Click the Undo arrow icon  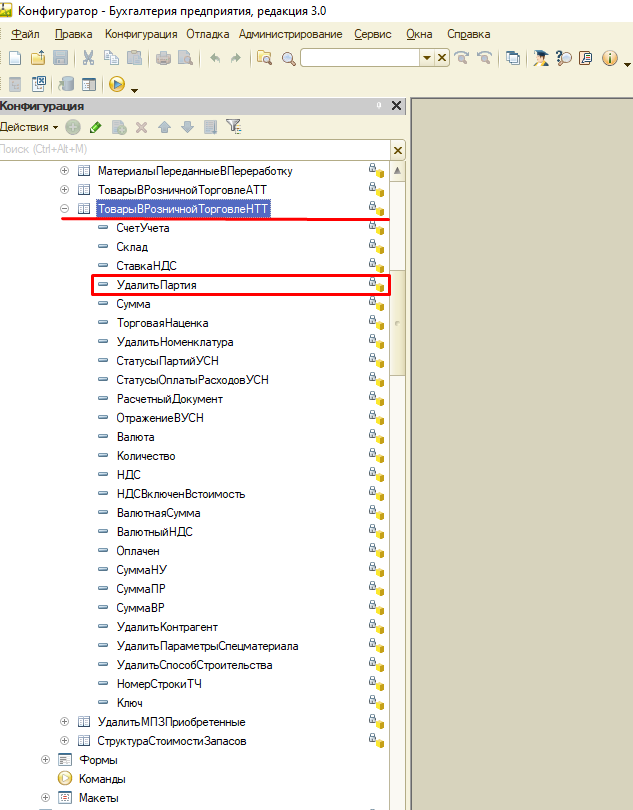[215, 58]
